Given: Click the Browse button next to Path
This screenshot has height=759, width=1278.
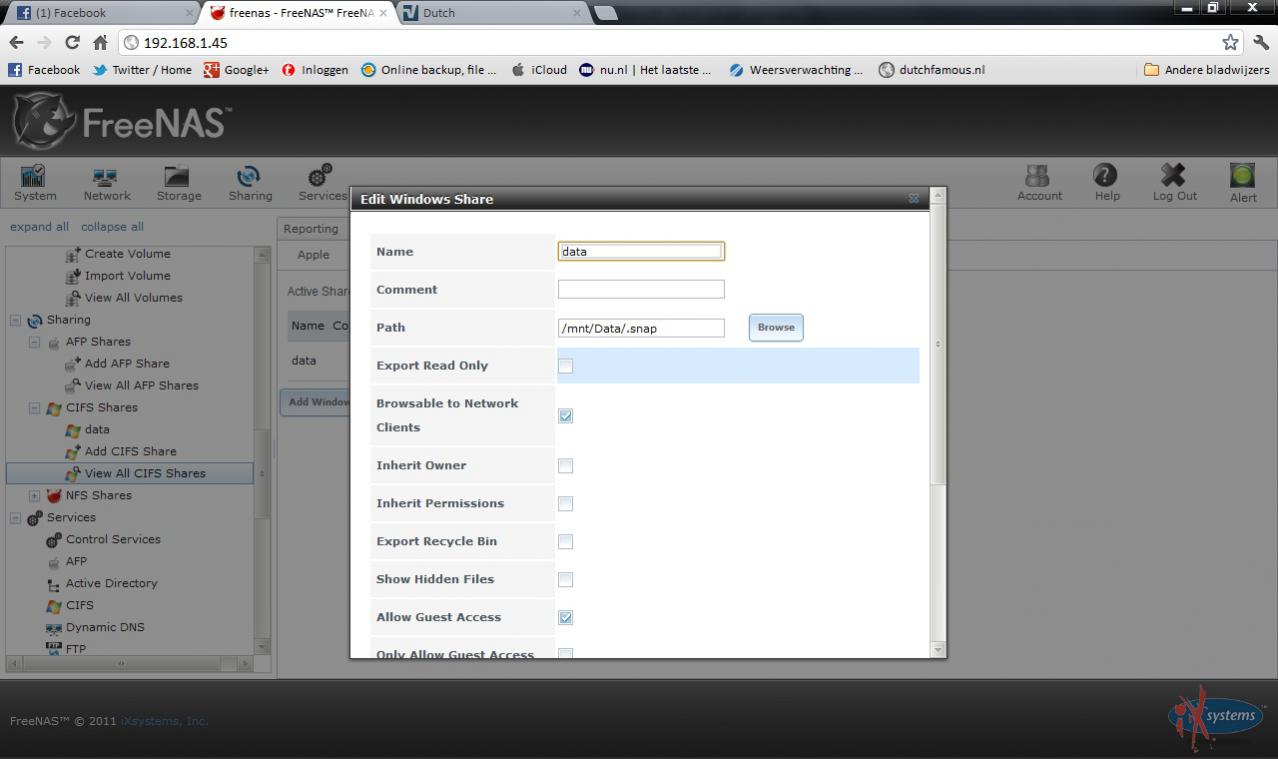Looking at the screenshot, I should [776, 327].
